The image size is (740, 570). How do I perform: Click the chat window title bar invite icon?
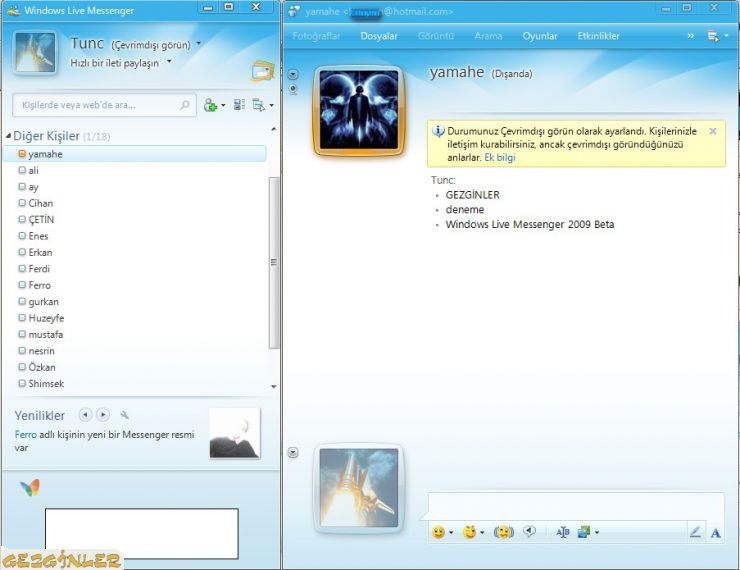pyautogui.click(x=294, y=11)
